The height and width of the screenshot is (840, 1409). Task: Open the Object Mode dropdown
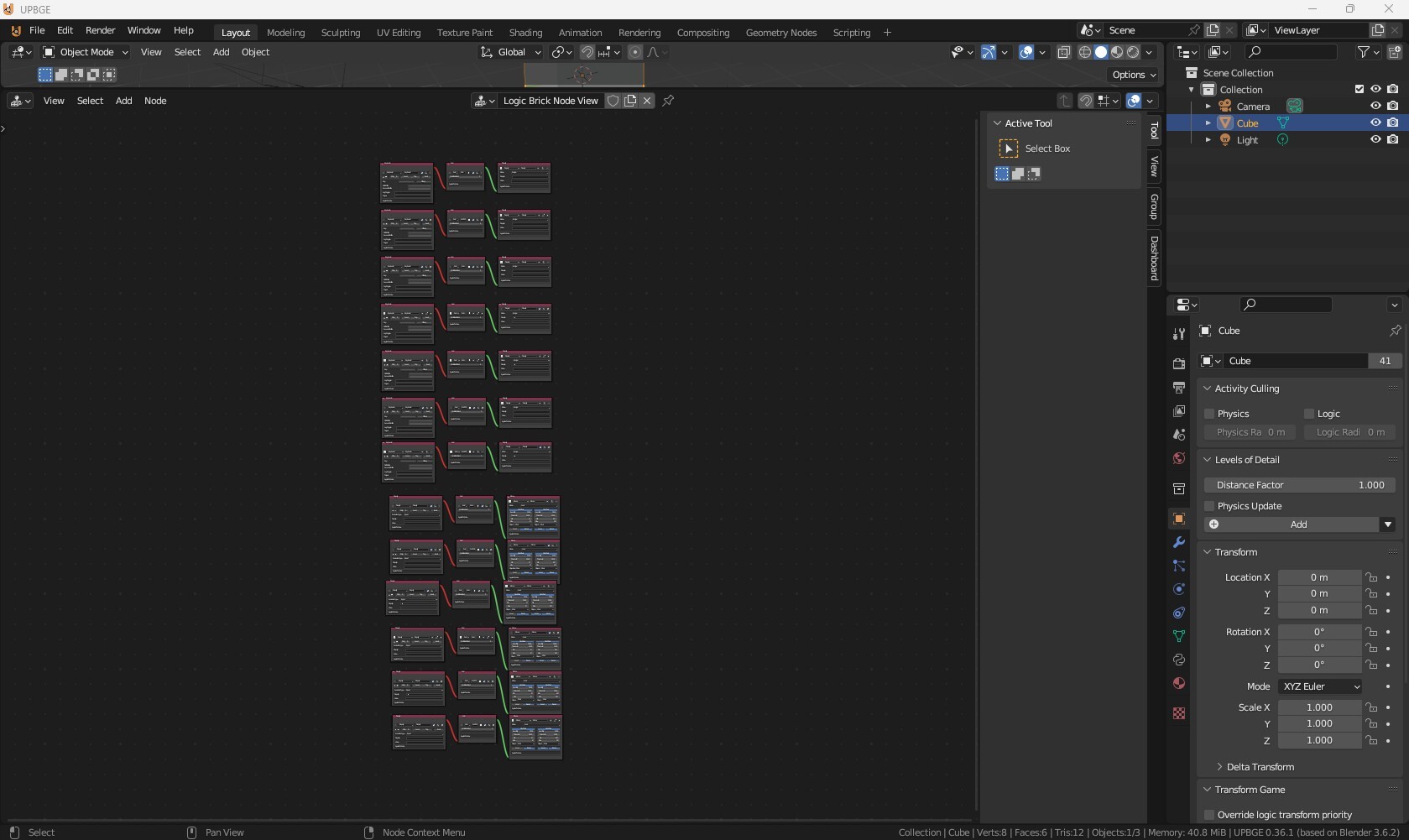pyautogui.click(x=86, y=52)
